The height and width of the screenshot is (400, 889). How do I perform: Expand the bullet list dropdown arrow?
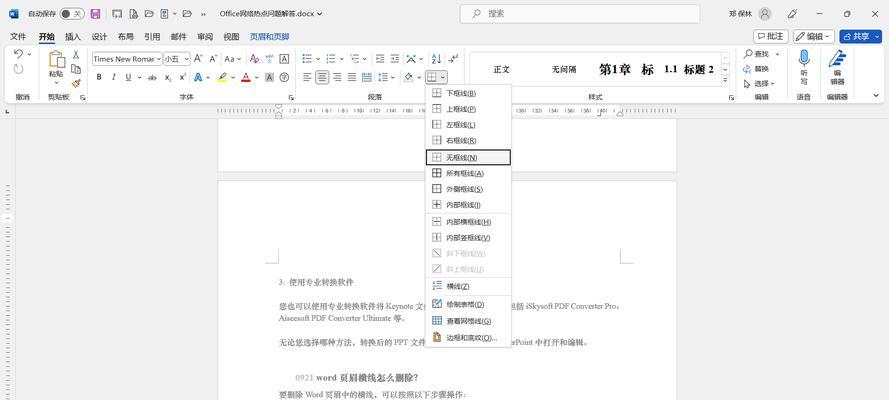(x=318, y=59)
